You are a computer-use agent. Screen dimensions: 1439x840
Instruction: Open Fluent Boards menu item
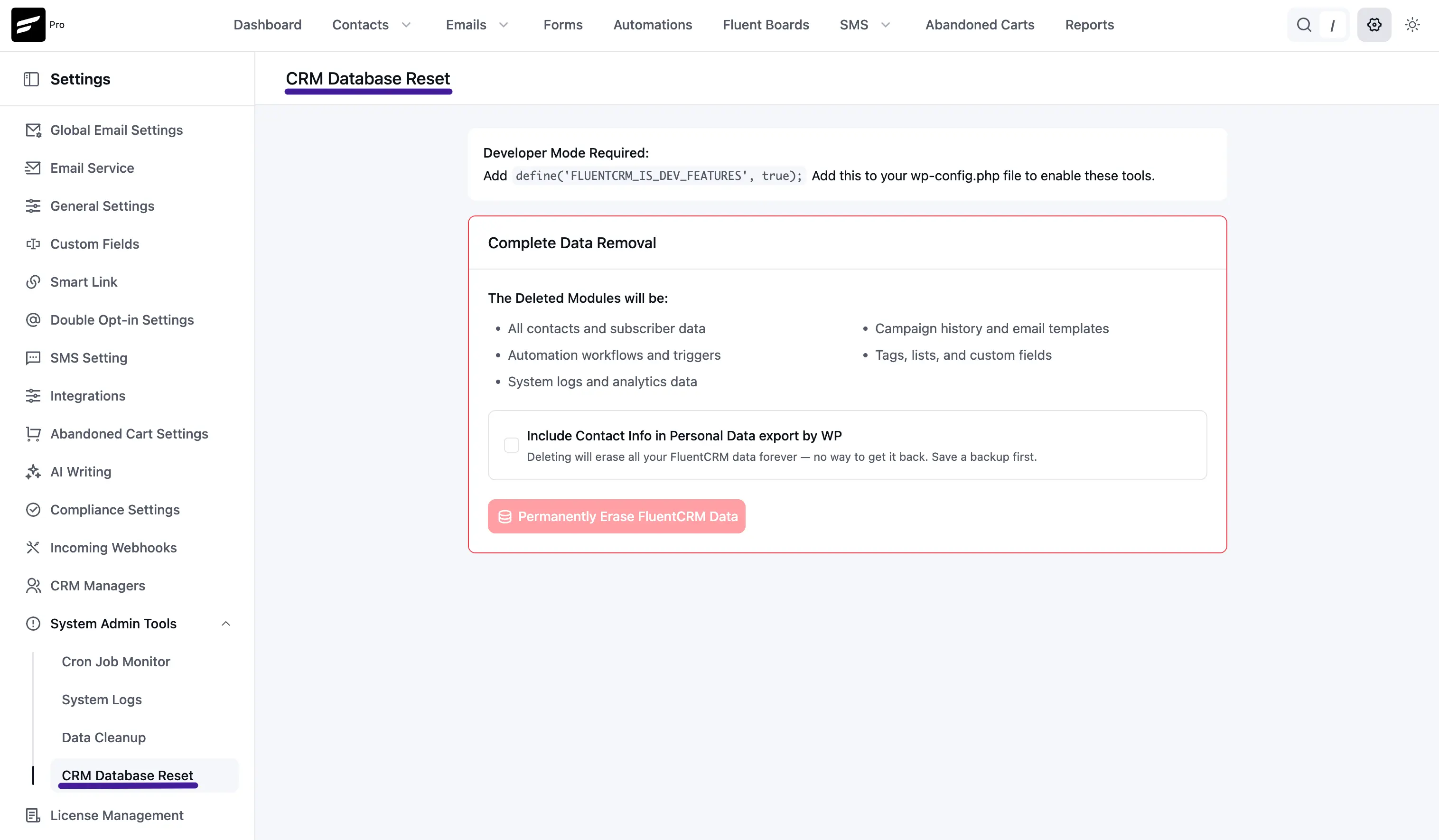click(x=766, y=25)
